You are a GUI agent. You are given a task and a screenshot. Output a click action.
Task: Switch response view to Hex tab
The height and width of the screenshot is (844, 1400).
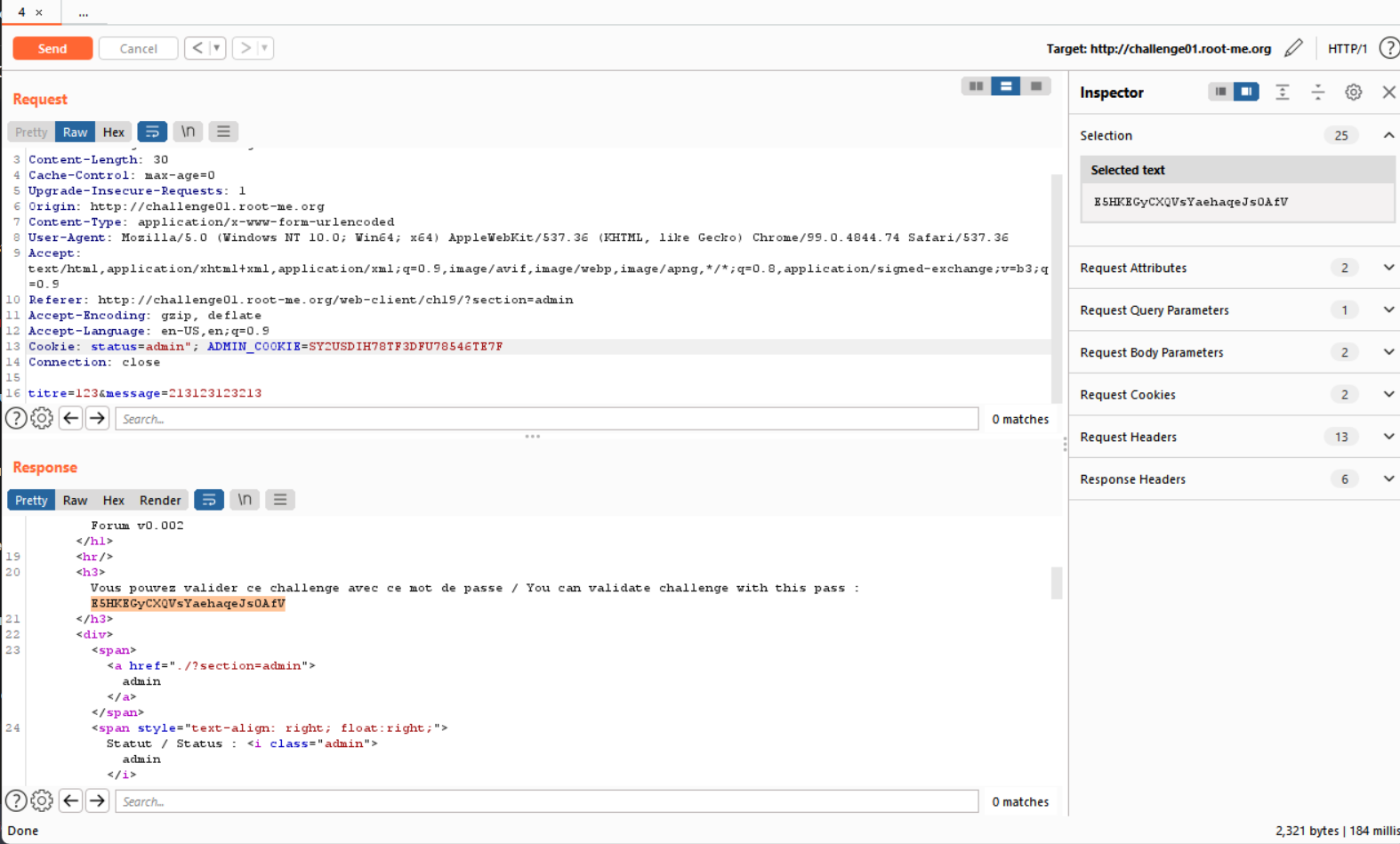click(x=114, y=500)
